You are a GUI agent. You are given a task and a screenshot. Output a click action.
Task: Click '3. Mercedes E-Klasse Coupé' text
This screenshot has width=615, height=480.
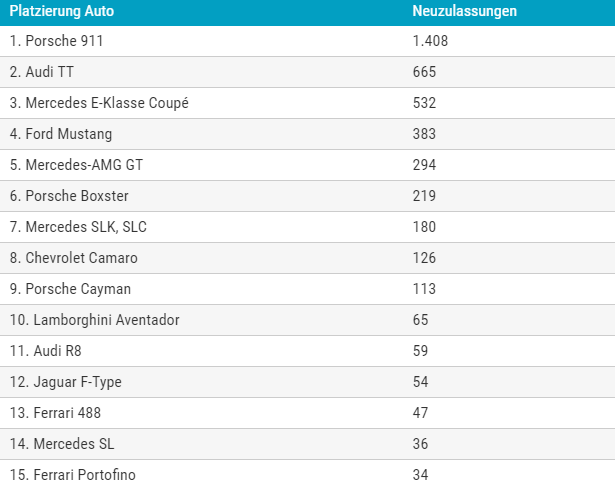tap(99, 103)
